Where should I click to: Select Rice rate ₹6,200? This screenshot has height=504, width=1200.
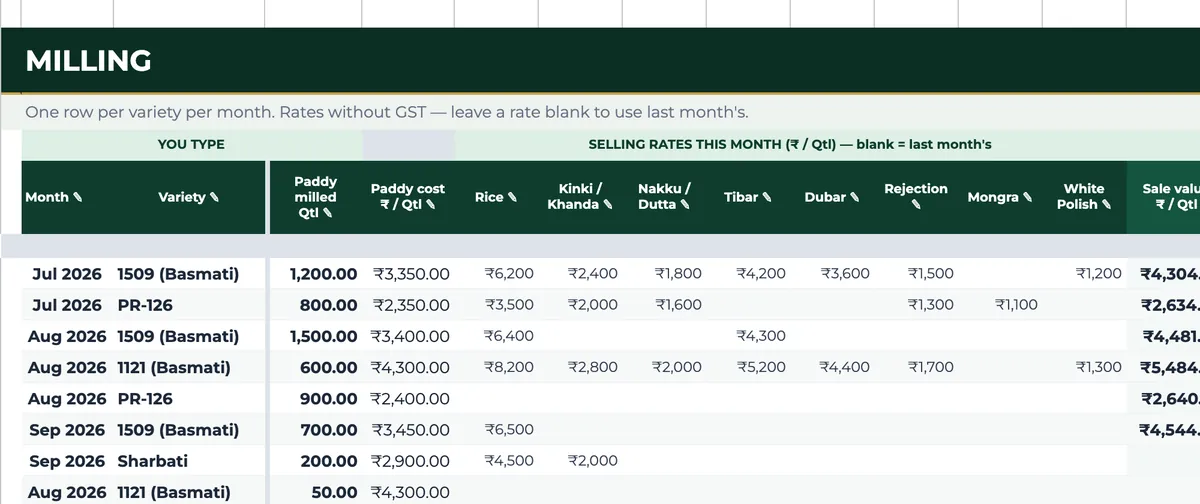(509, 273)
